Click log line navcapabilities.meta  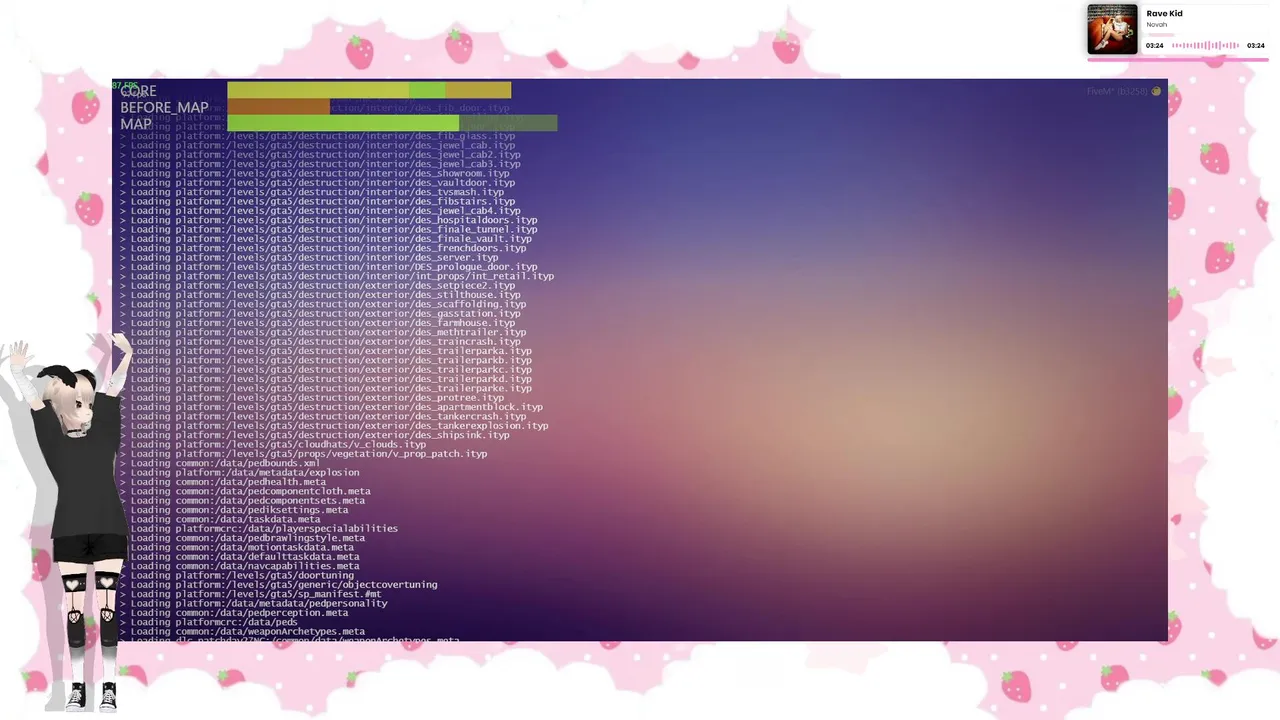240,565
